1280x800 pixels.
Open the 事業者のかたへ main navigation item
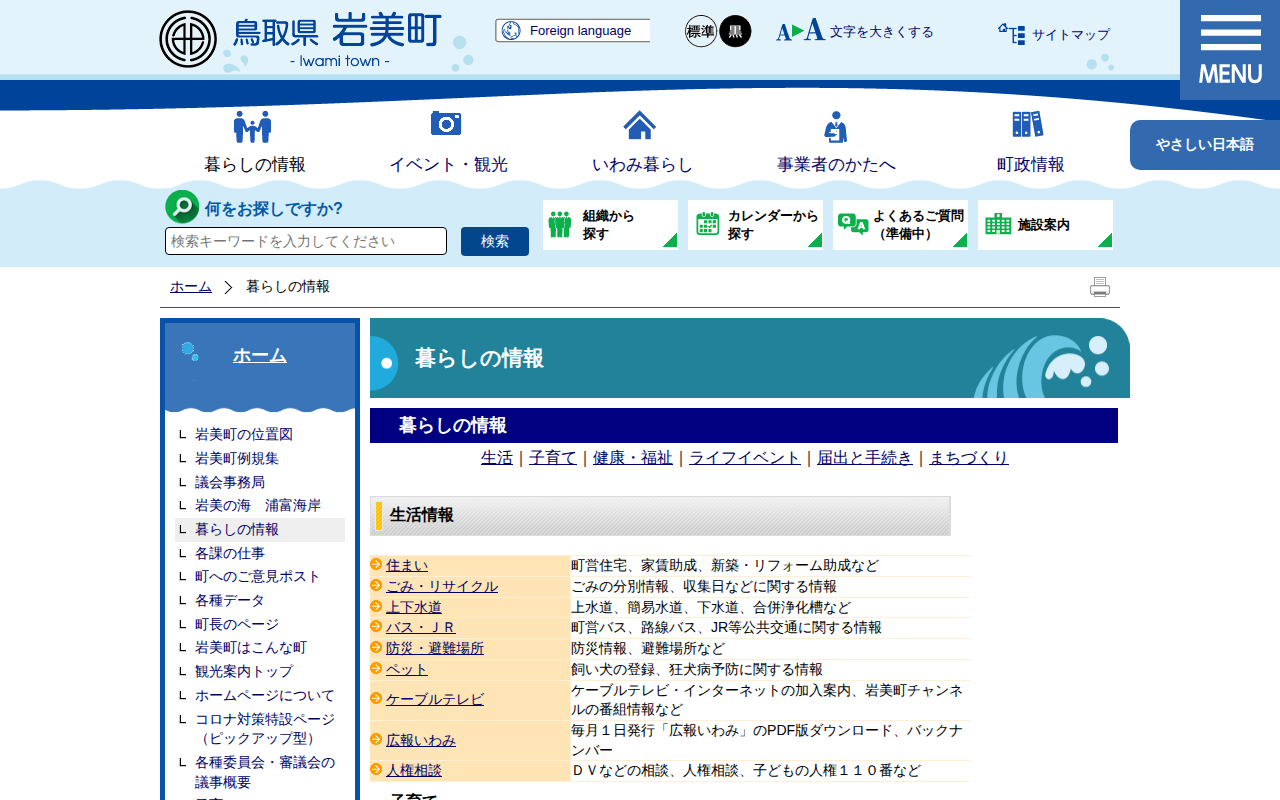coord(836,165)
